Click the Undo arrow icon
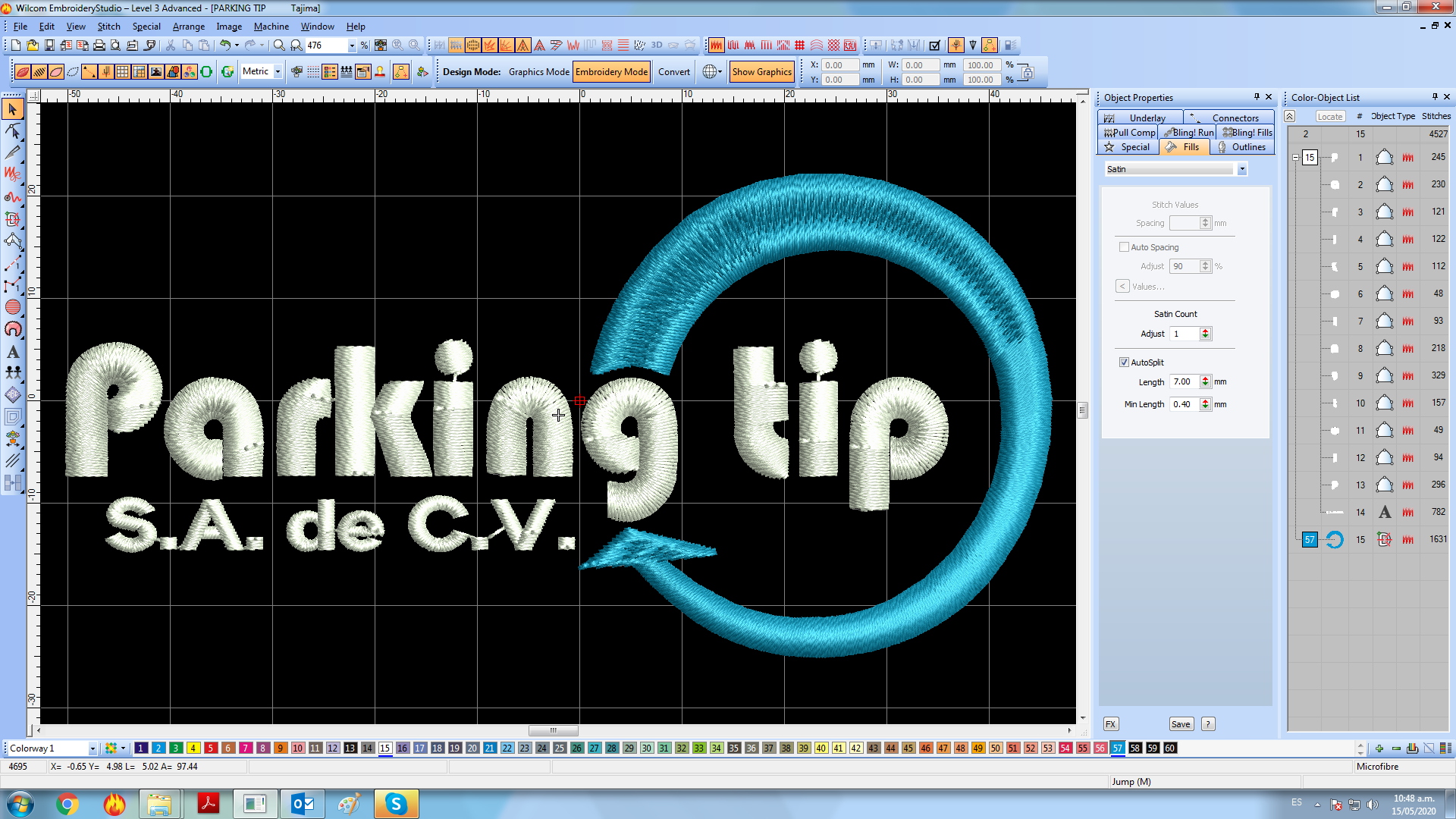The image size is (1456, 819). pos(225,45)
